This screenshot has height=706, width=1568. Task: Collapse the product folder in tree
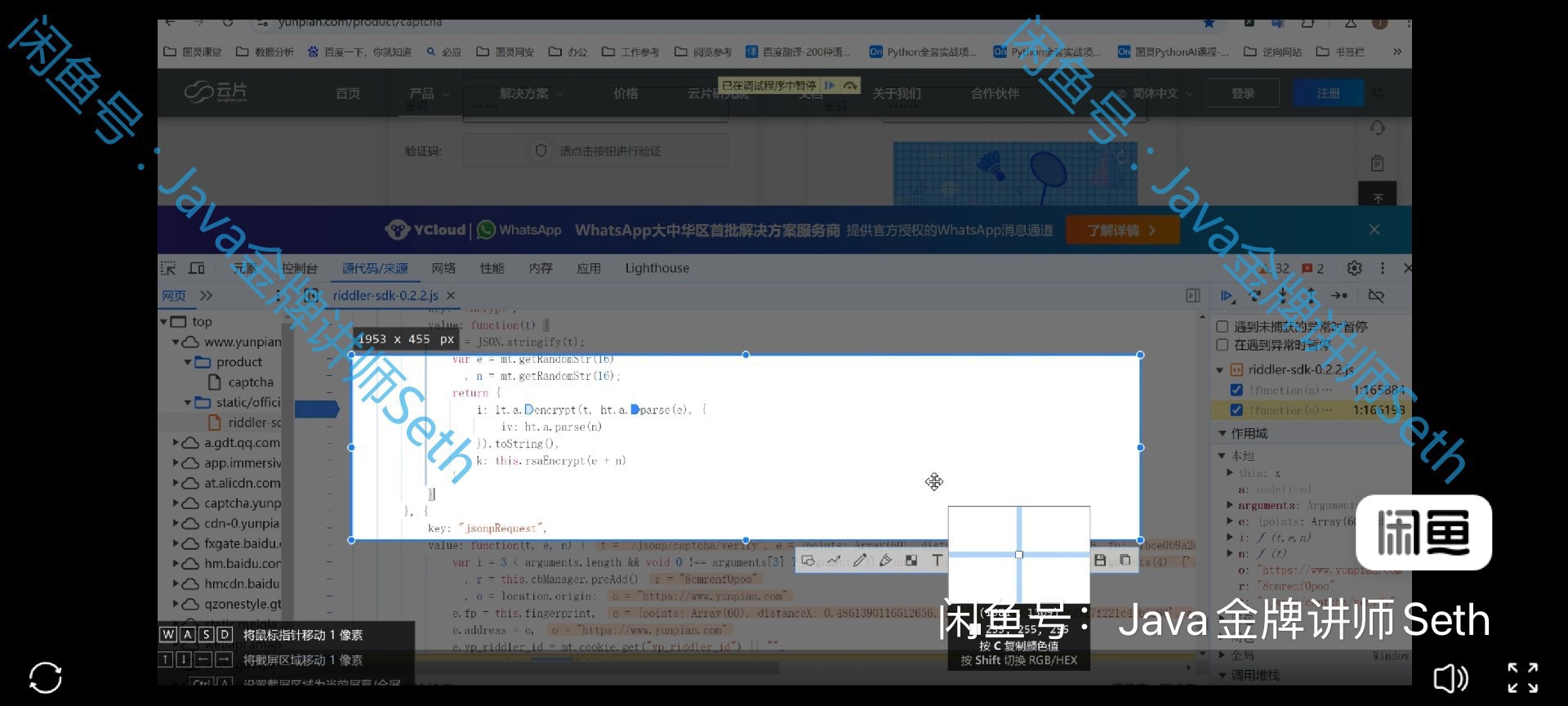pos(188,362)
